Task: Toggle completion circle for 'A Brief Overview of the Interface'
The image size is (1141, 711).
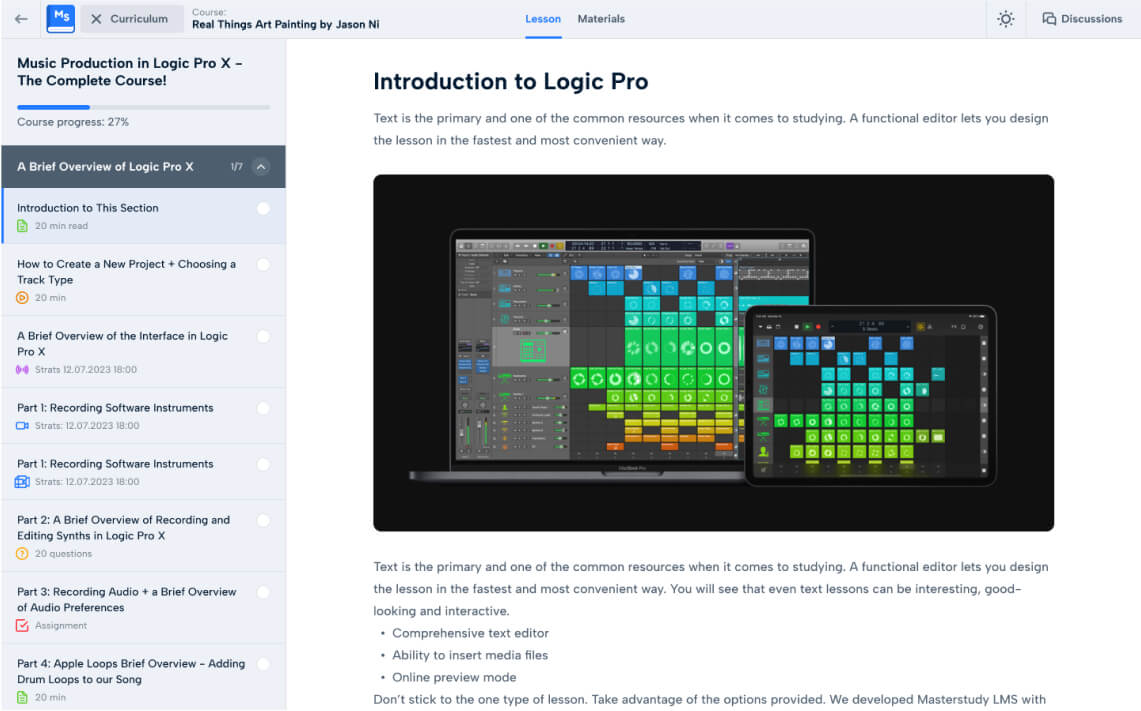Action: (x=263, y=336)
